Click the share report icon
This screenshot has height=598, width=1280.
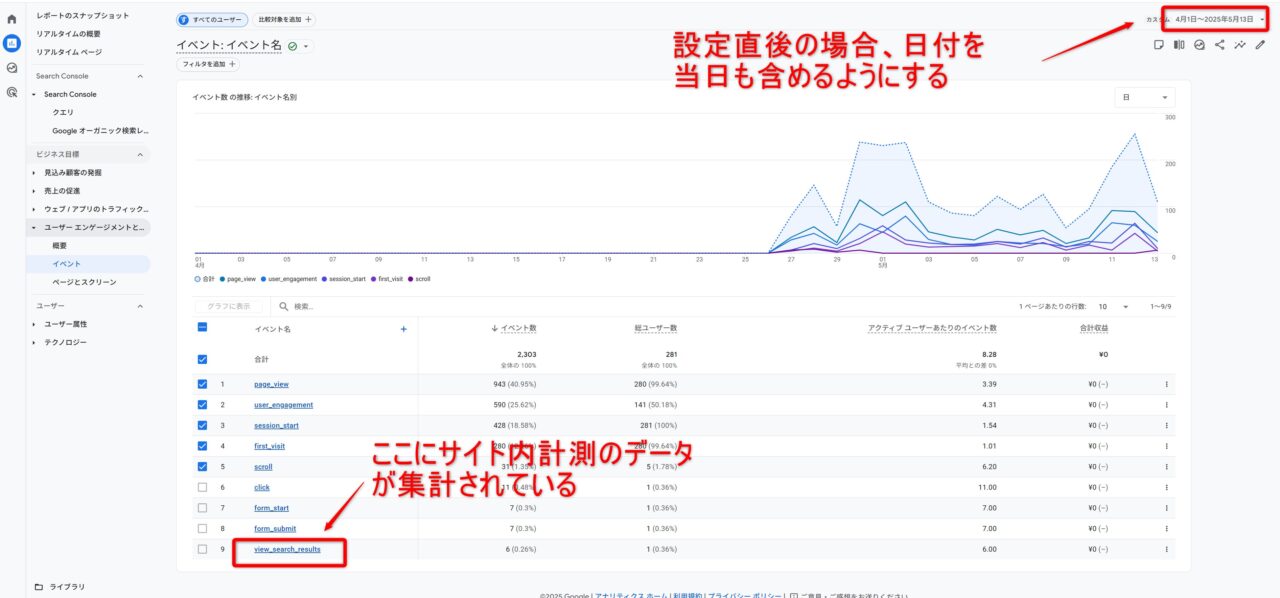click(1219, 45)
